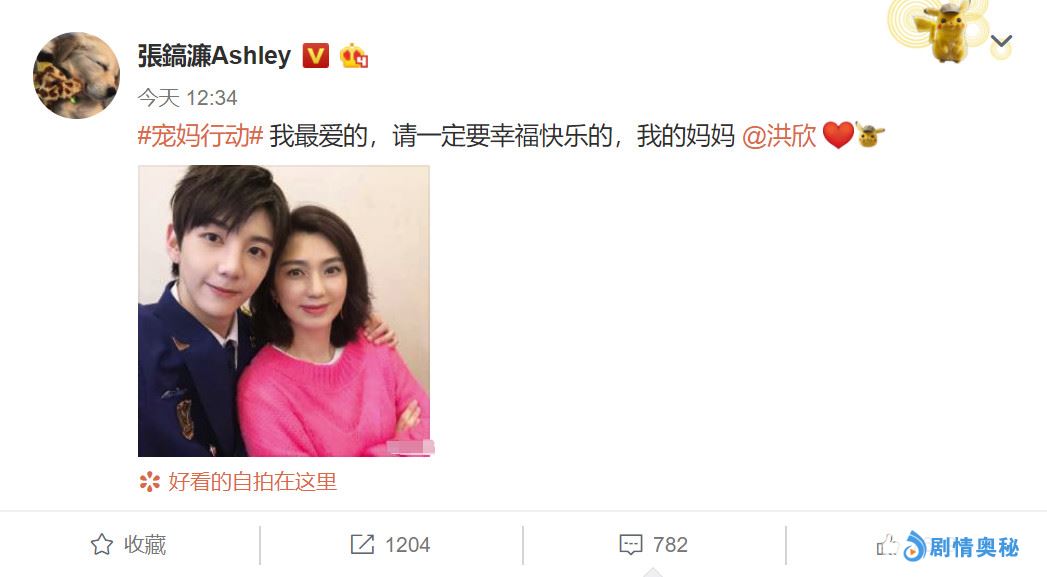This screenshot has width=1047, height=577.
Task: Expand the post options chevron menu
Action: 1001,41
